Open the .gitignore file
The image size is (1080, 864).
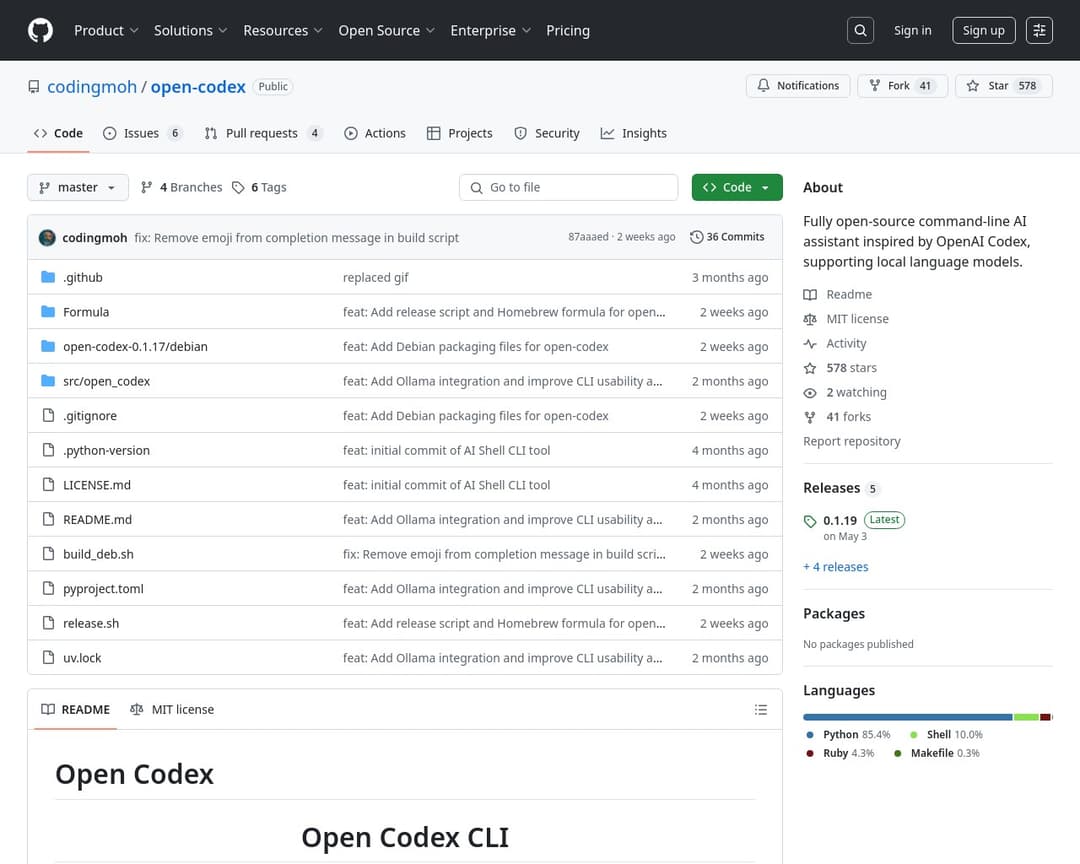[90, 415]
